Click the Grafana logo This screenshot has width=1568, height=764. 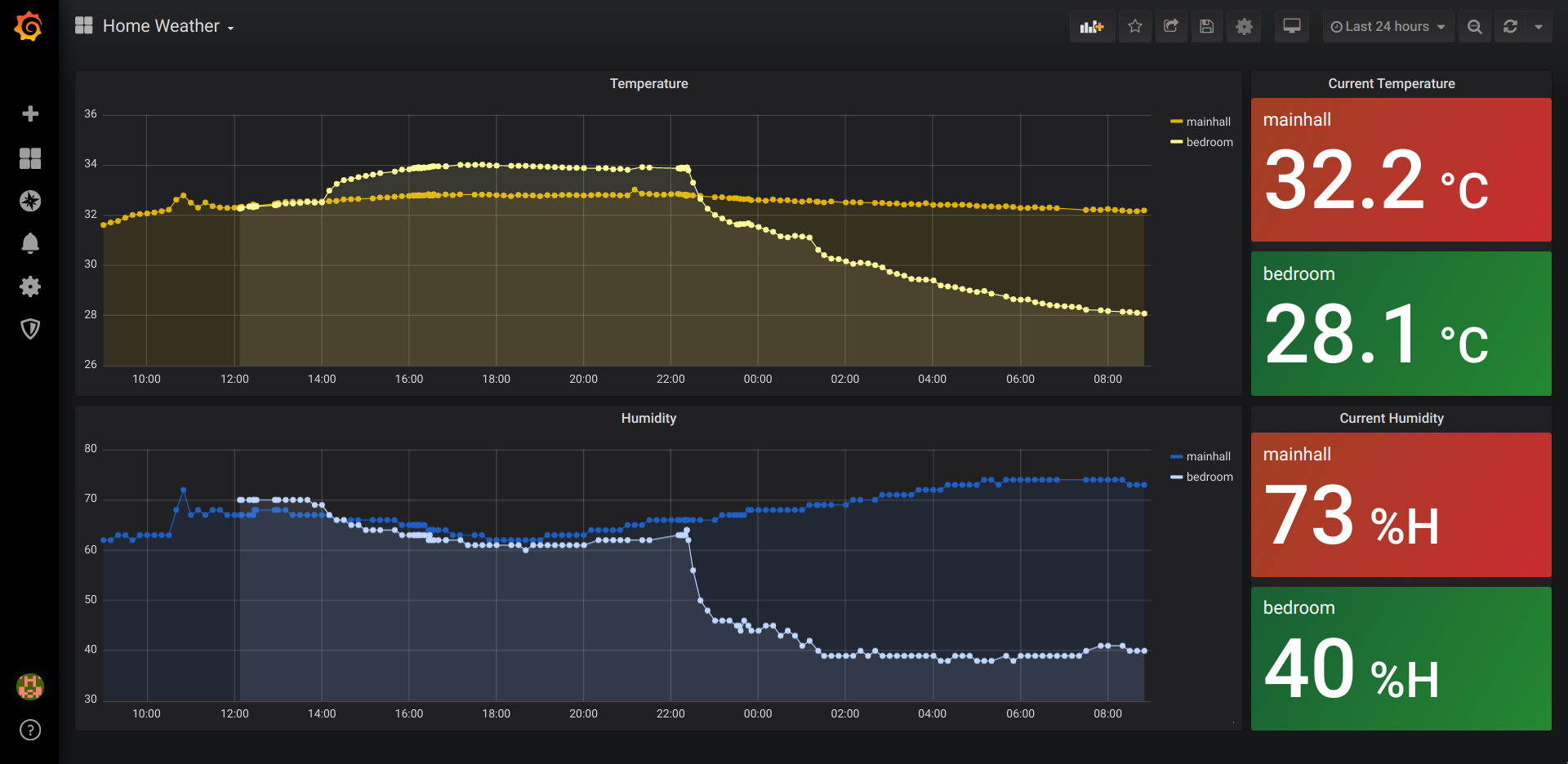point(29,26)
